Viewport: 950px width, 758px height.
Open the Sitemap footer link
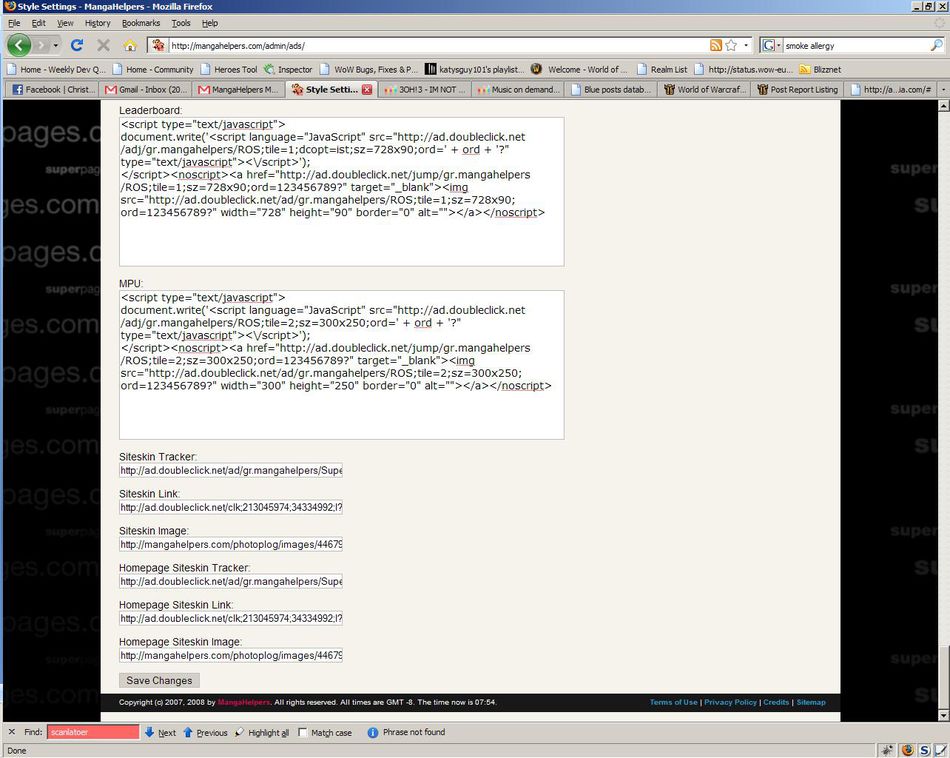811,702
